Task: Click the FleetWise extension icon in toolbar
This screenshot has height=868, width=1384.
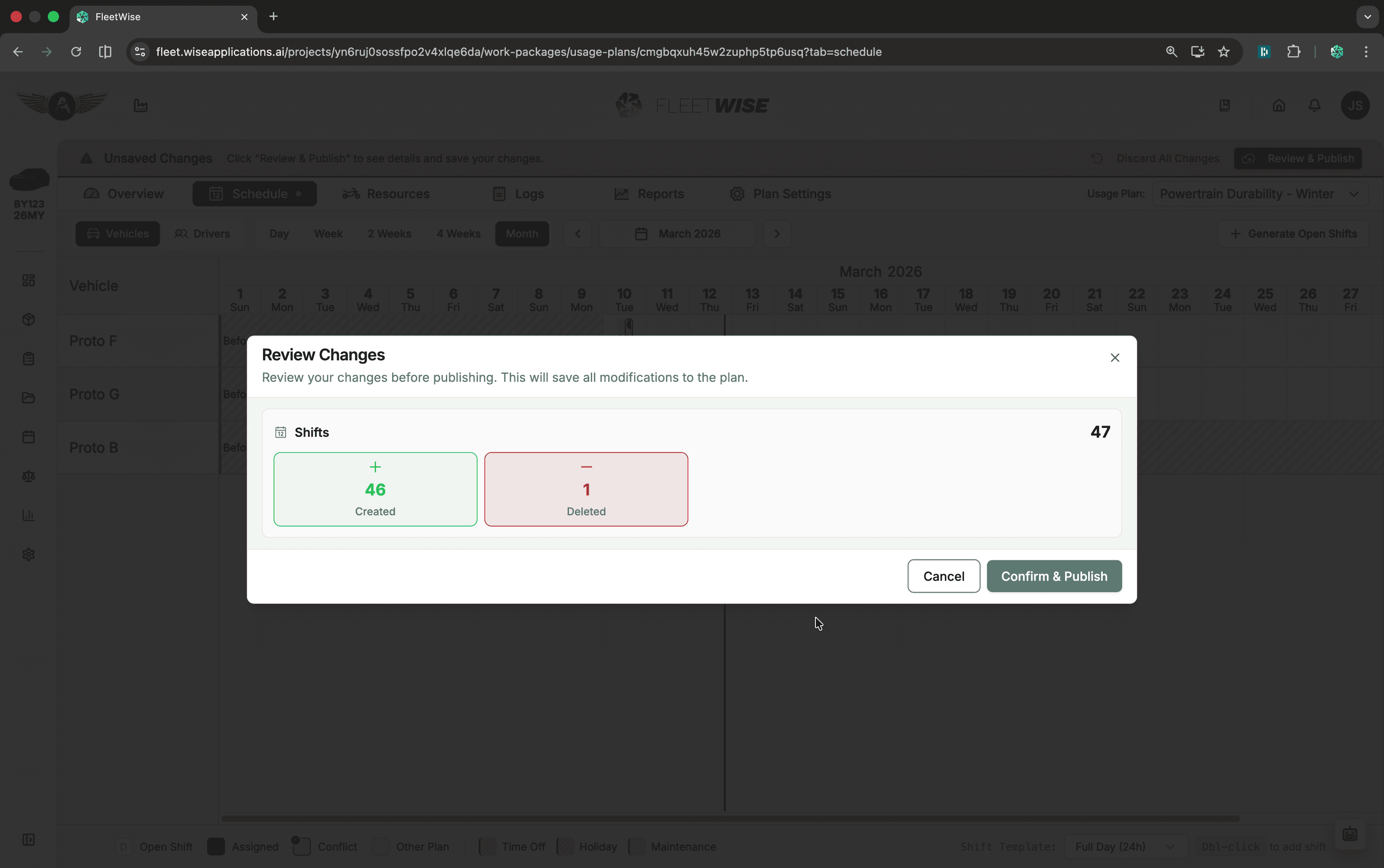Action: [1336, 52]
